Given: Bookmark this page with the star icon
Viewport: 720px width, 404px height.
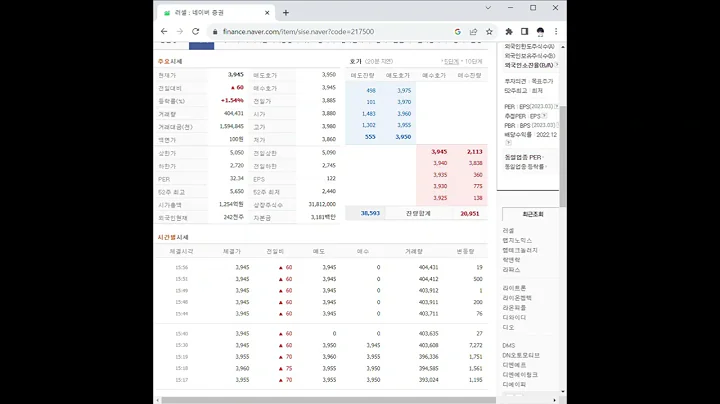Looking at the screenshot, I should (x=489, y=32).
